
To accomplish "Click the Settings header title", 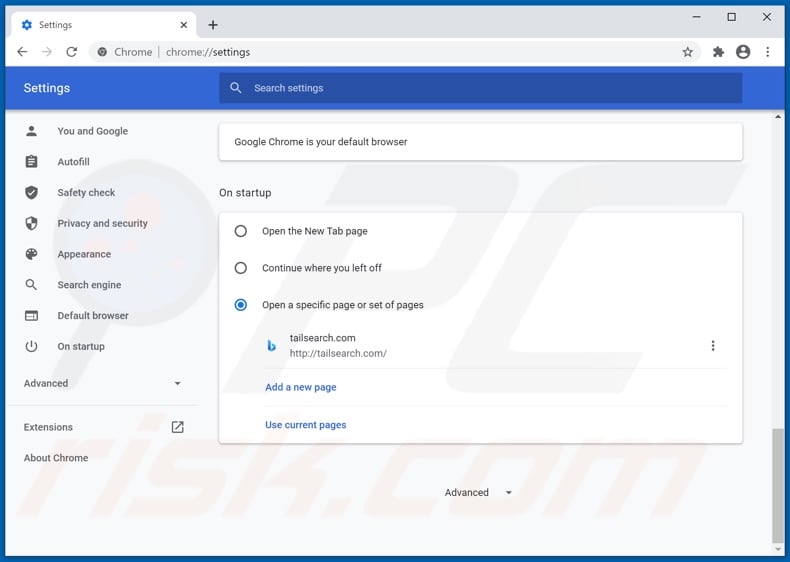I will click(47, 88).
